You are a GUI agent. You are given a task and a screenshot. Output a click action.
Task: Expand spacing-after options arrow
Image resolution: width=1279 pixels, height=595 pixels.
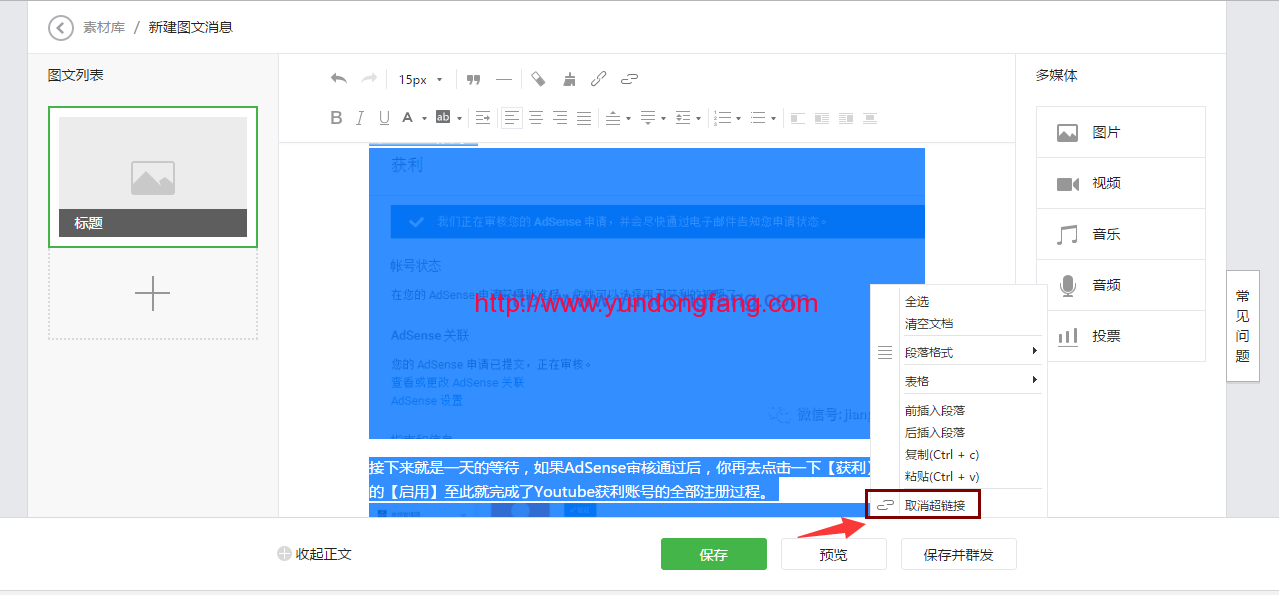[x=663, y=118]
